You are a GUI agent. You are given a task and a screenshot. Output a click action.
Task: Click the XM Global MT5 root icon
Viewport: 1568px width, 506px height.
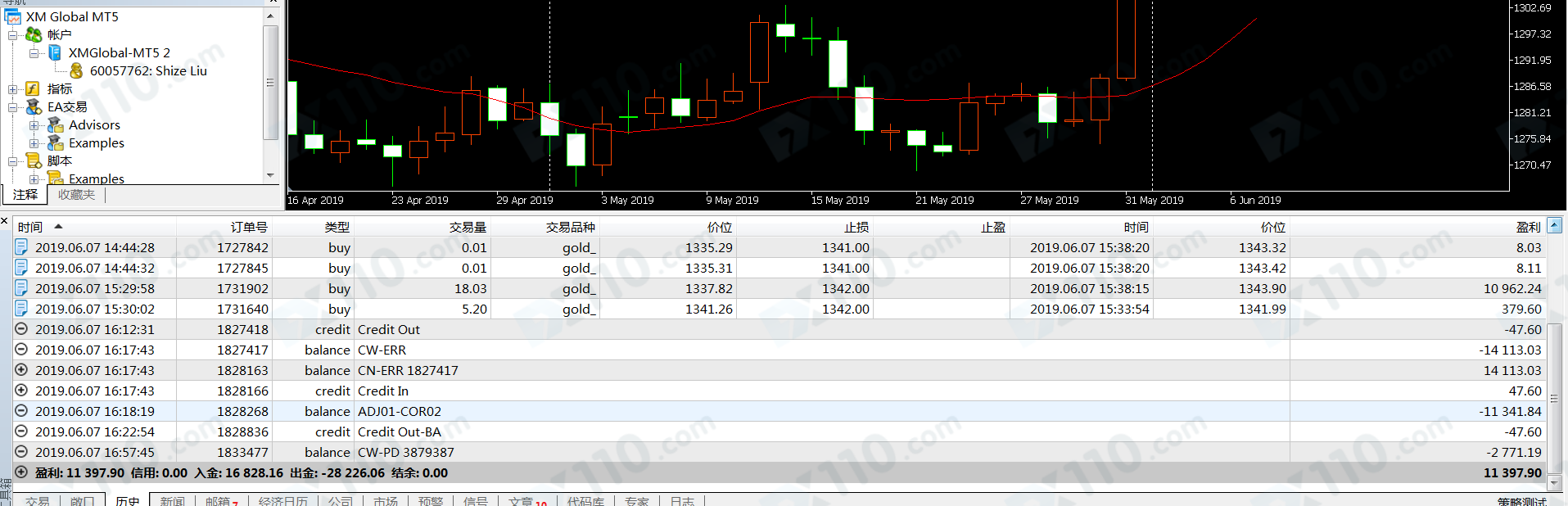pos(13,16)
